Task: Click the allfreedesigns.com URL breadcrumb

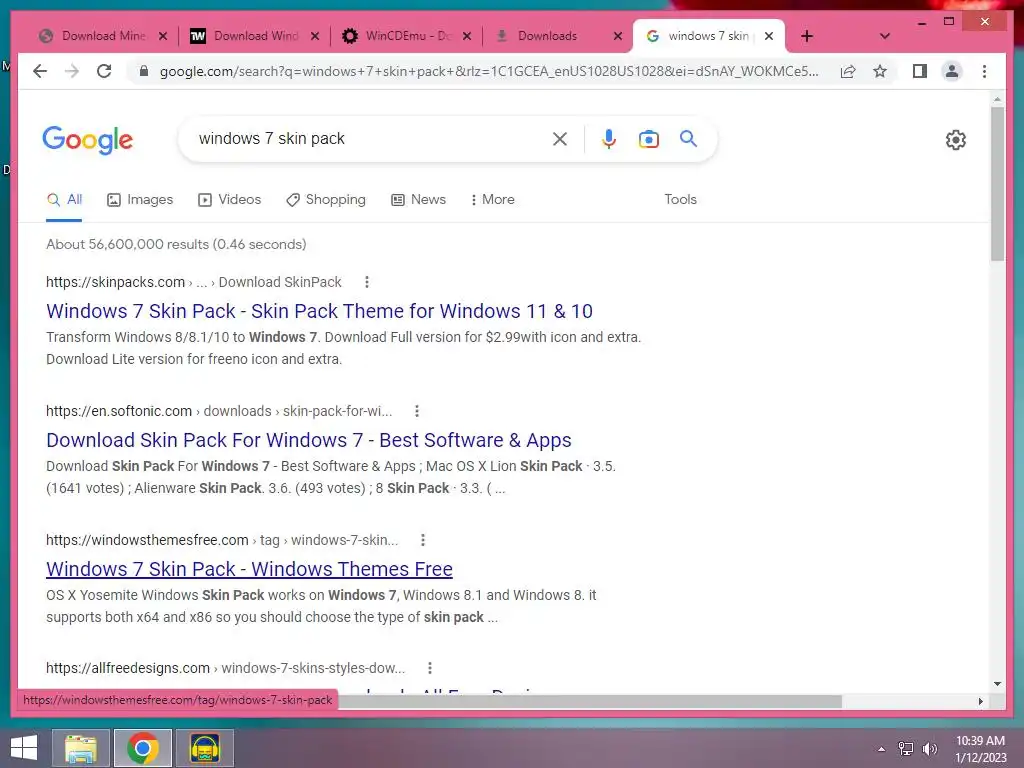Action: pyautogui.click(x=225, y=668)
